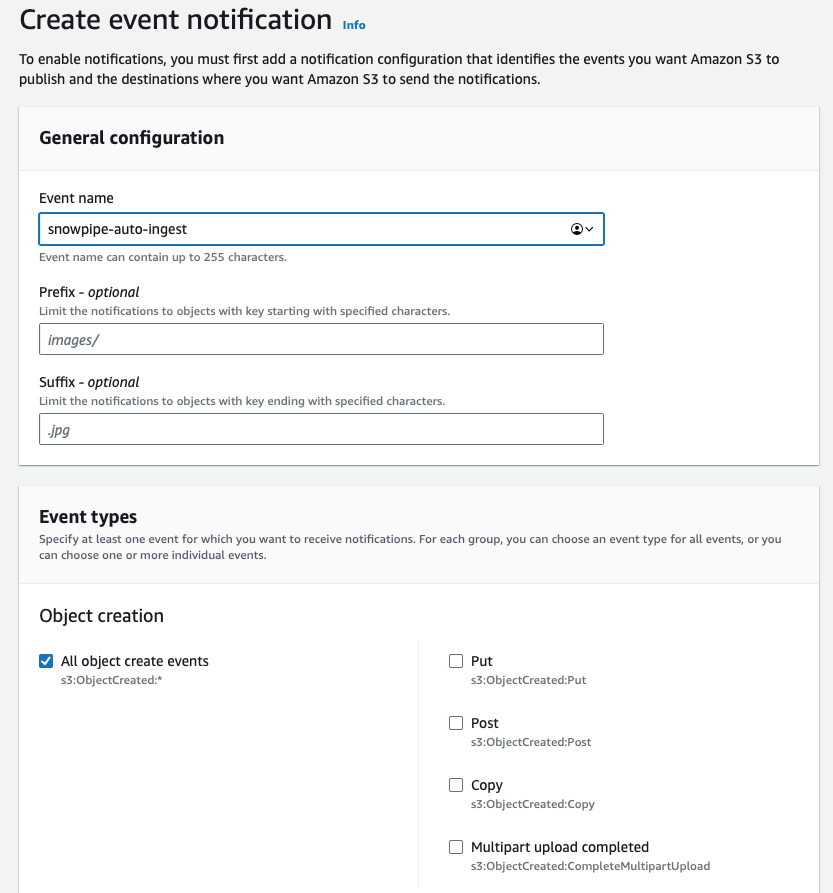Viewport: 833px width, 893px height.
Task: Click the Suffix - optional label
Action: pyautogui.click(x=89, y=382)
